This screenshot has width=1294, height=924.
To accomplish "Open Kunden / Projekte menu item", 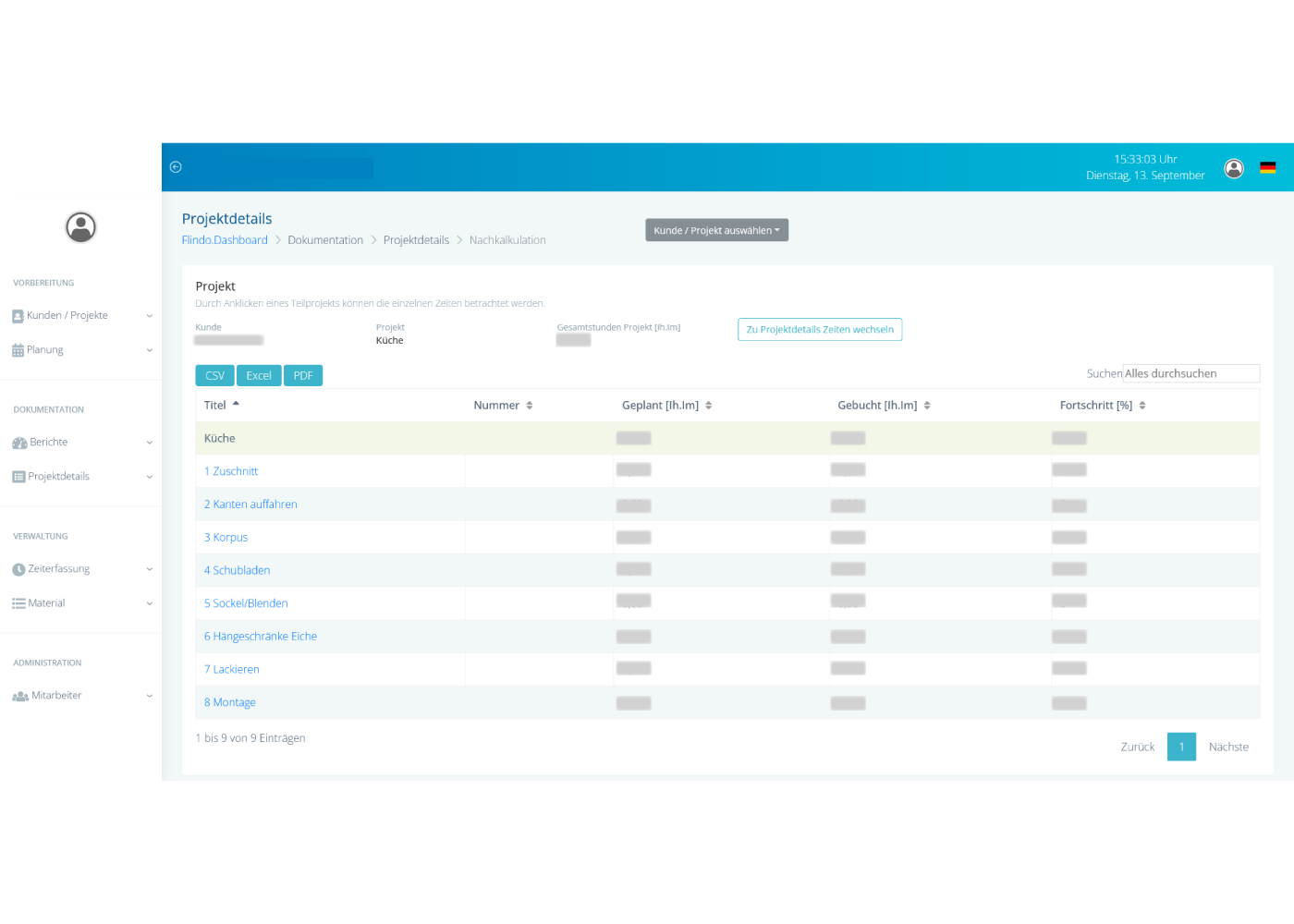I will [67, 316].
